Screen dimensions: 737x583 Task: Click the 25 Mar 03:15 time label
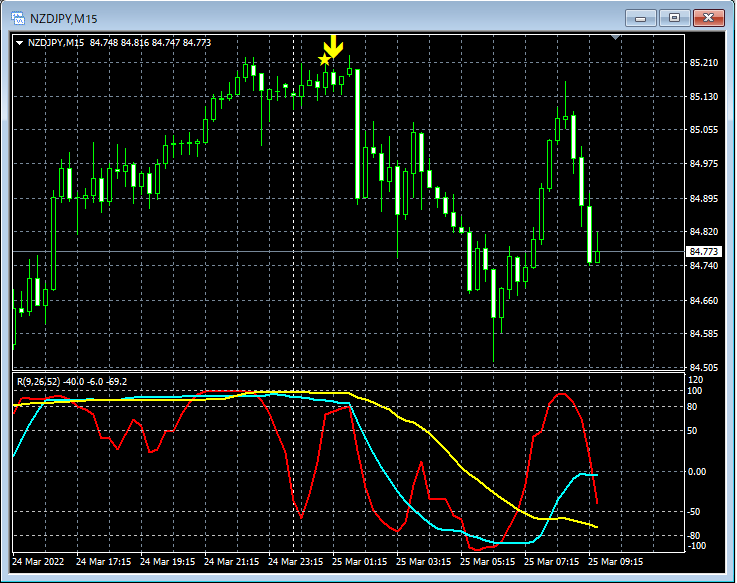(x=423, y=562)
